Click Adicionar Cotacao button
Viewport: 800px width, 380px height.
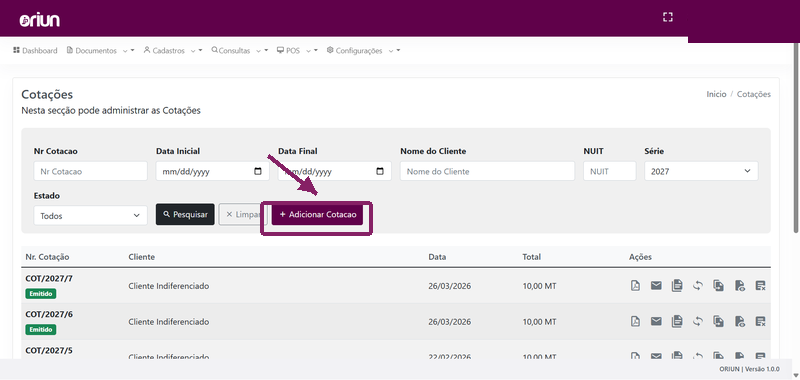click(x=317, y=215)
